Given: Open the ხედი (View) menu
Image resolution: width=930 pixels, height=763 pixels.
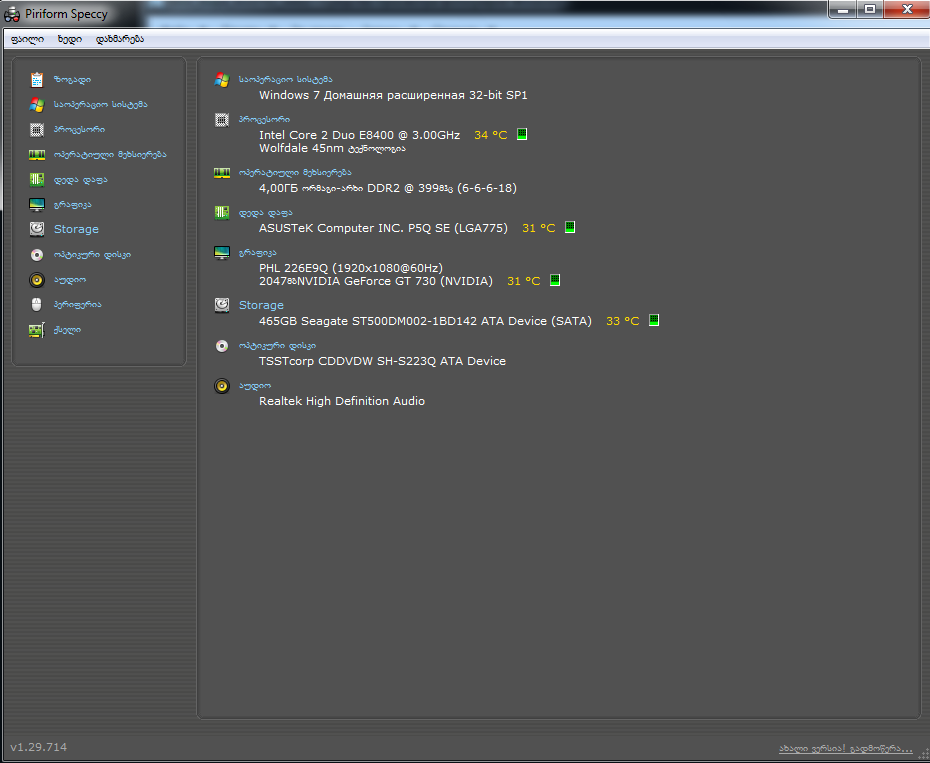Looking at the screenshot, I should (x=69, y=39).
